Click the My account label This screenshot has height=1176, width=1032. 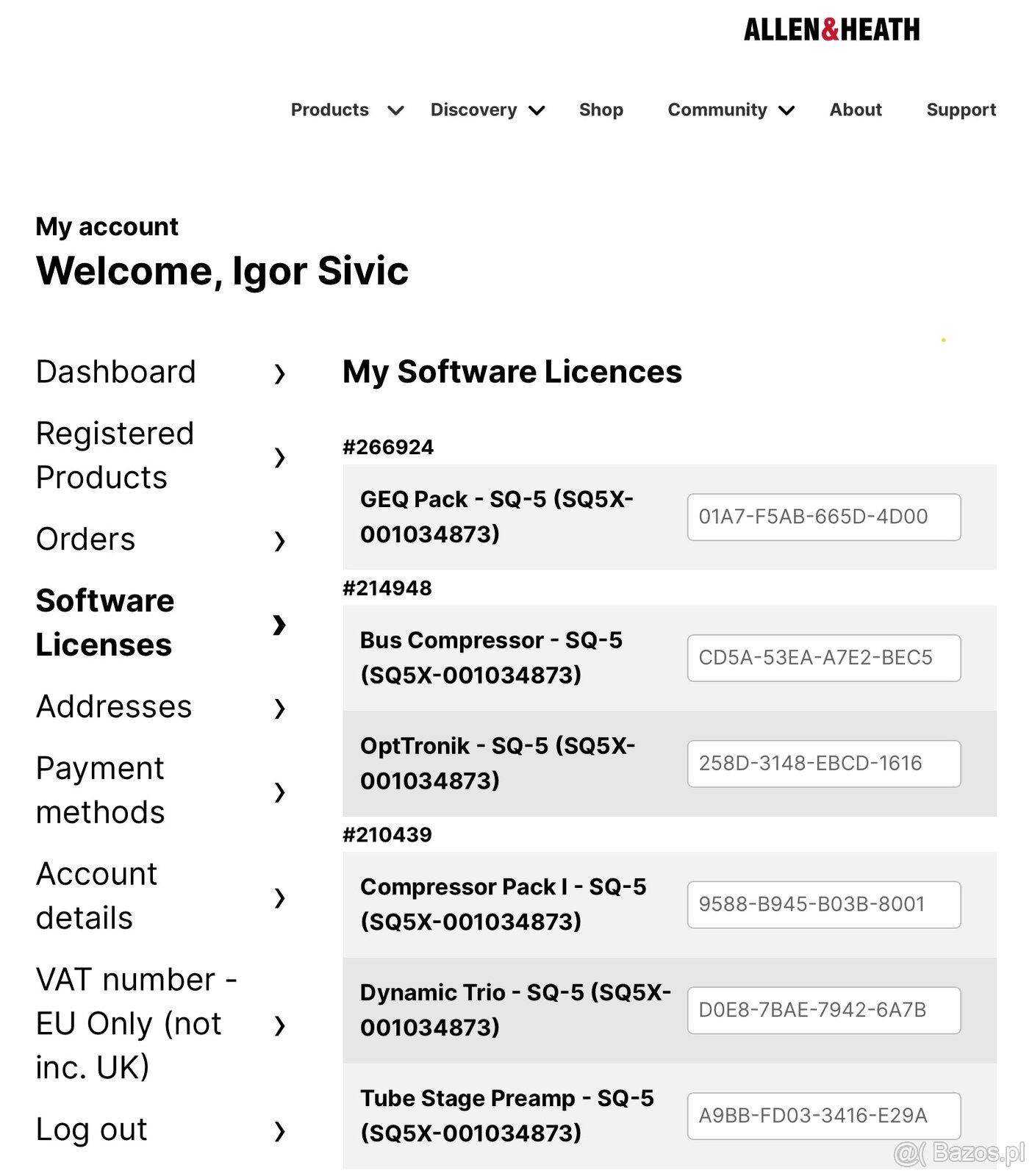pyautogui.click(x=107, y=227)
